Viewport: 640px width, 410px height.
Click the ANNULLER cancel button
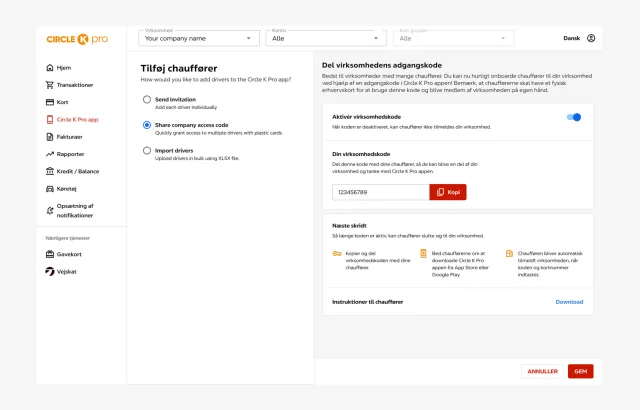(542, 371)
